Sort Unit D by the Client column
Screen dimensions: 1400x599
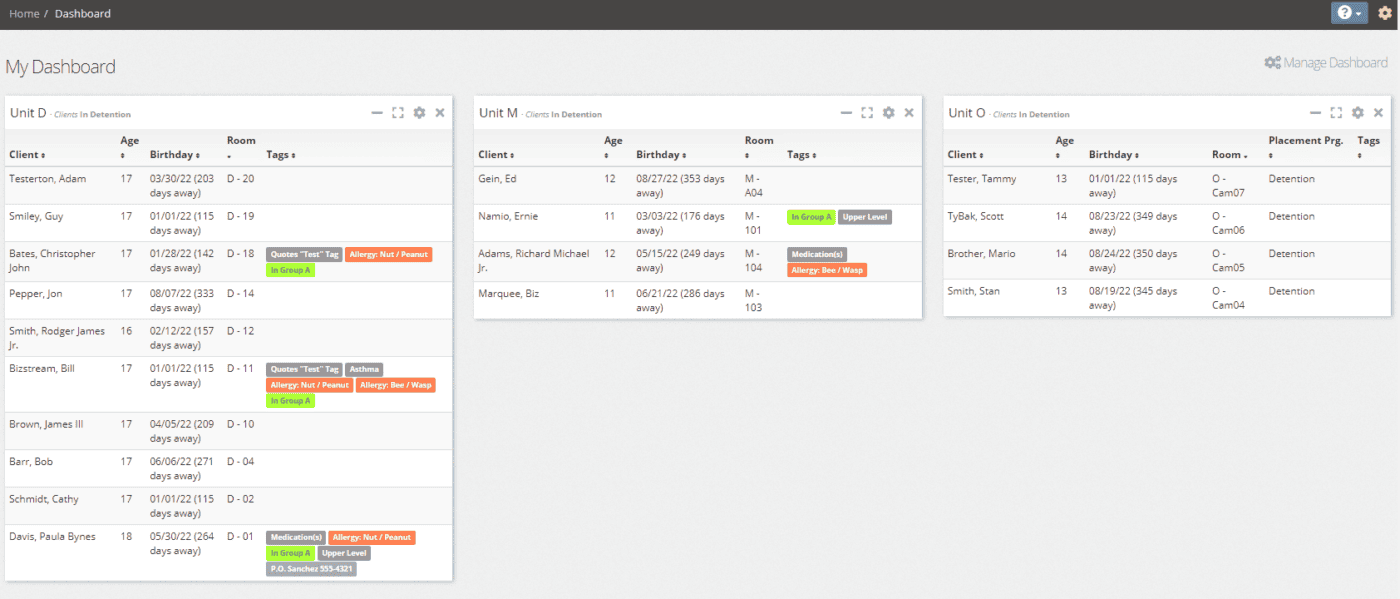(x=27, y=155)
